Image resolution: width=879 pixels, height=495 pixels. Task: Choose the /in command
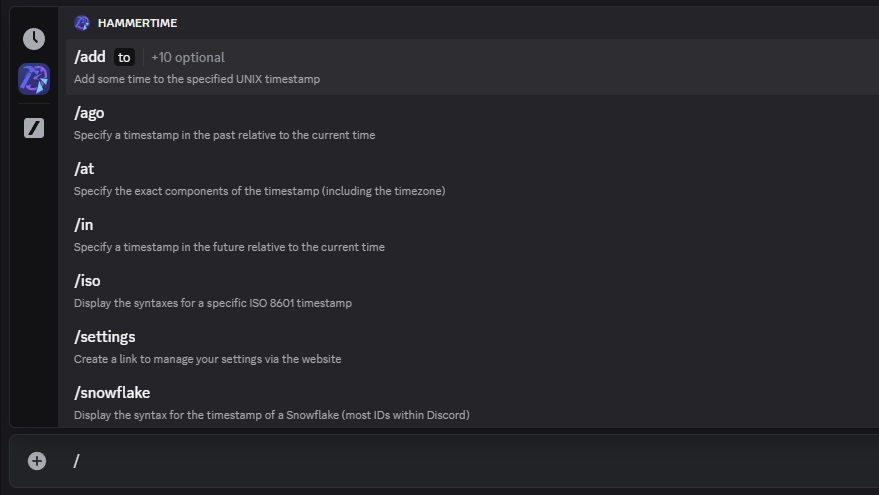pyautogui.click(x=473, y=235)
